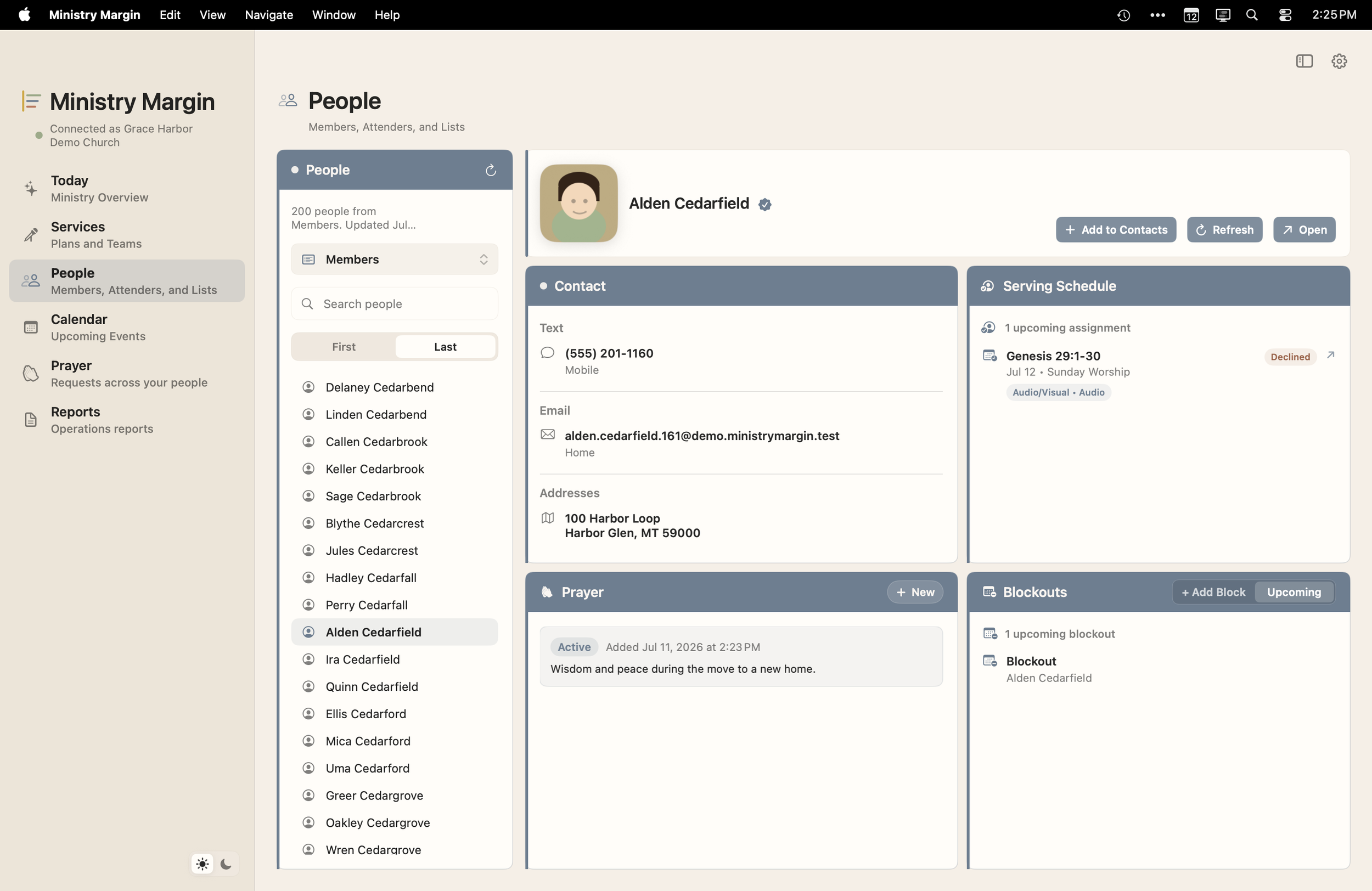The width and height of the screenshot is (1372, 891).
Task: Open the Apple menu
Action: point(24,15)
